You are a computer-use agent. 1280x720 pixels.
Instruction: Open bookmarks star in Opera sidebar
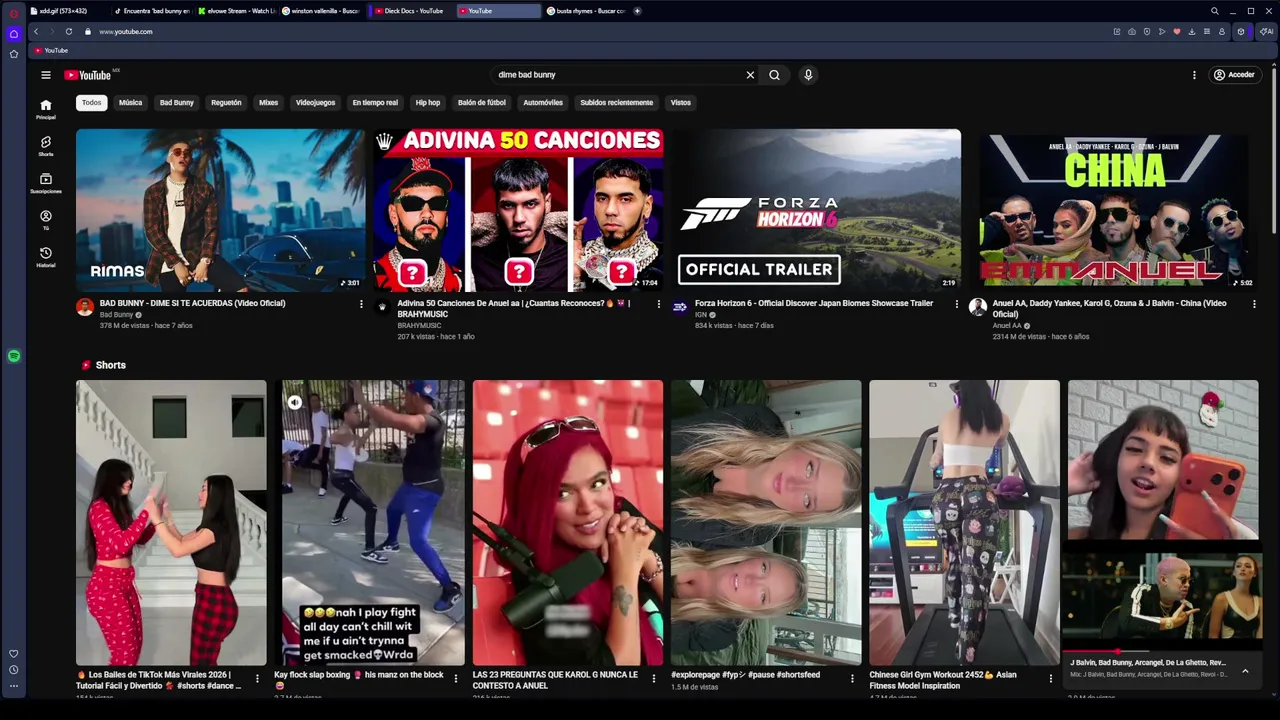pyautogui.click(x=14, y=54)
